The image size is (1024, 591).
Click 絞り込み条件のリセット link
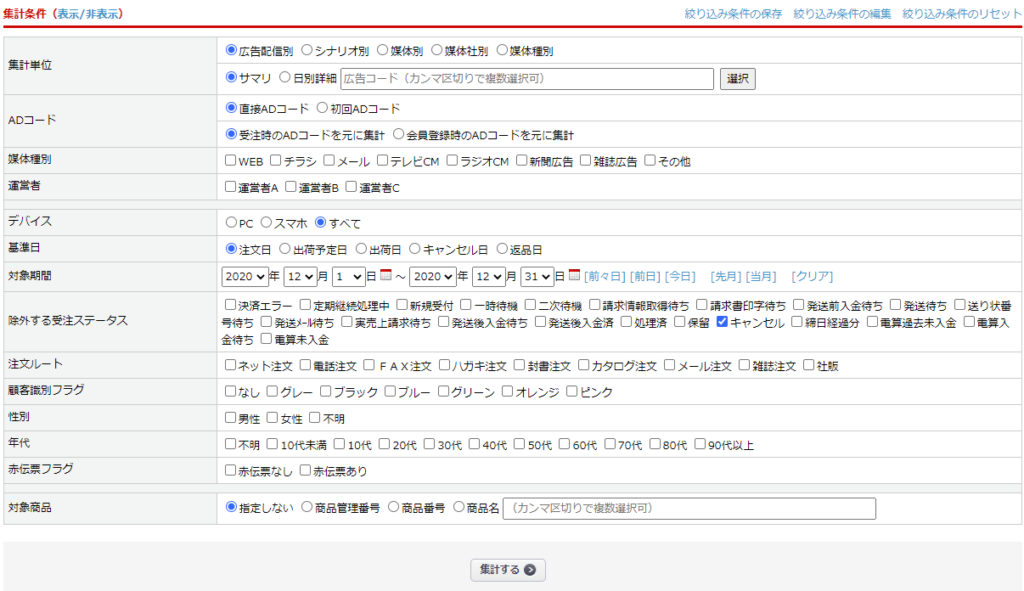point(961,14)
